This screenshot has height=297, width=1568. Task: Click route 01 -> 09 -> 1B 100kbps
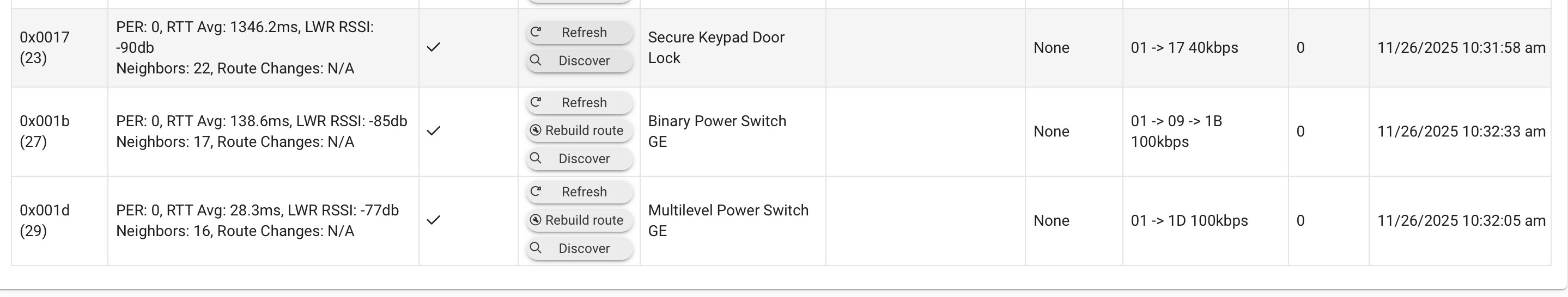[1175, 131]
